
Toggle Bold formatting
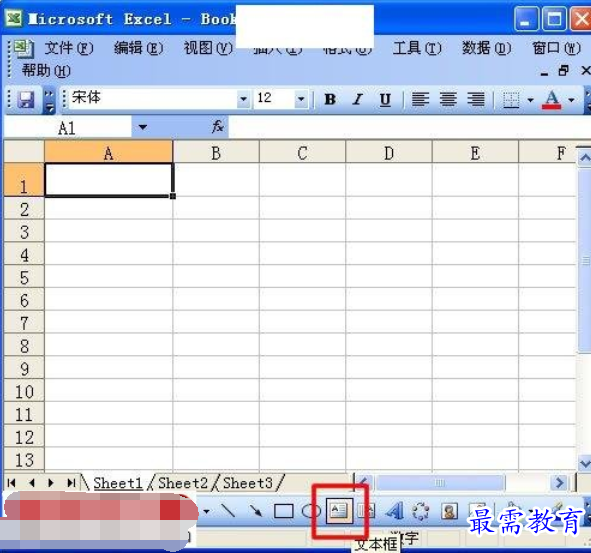tap(330, 100)
